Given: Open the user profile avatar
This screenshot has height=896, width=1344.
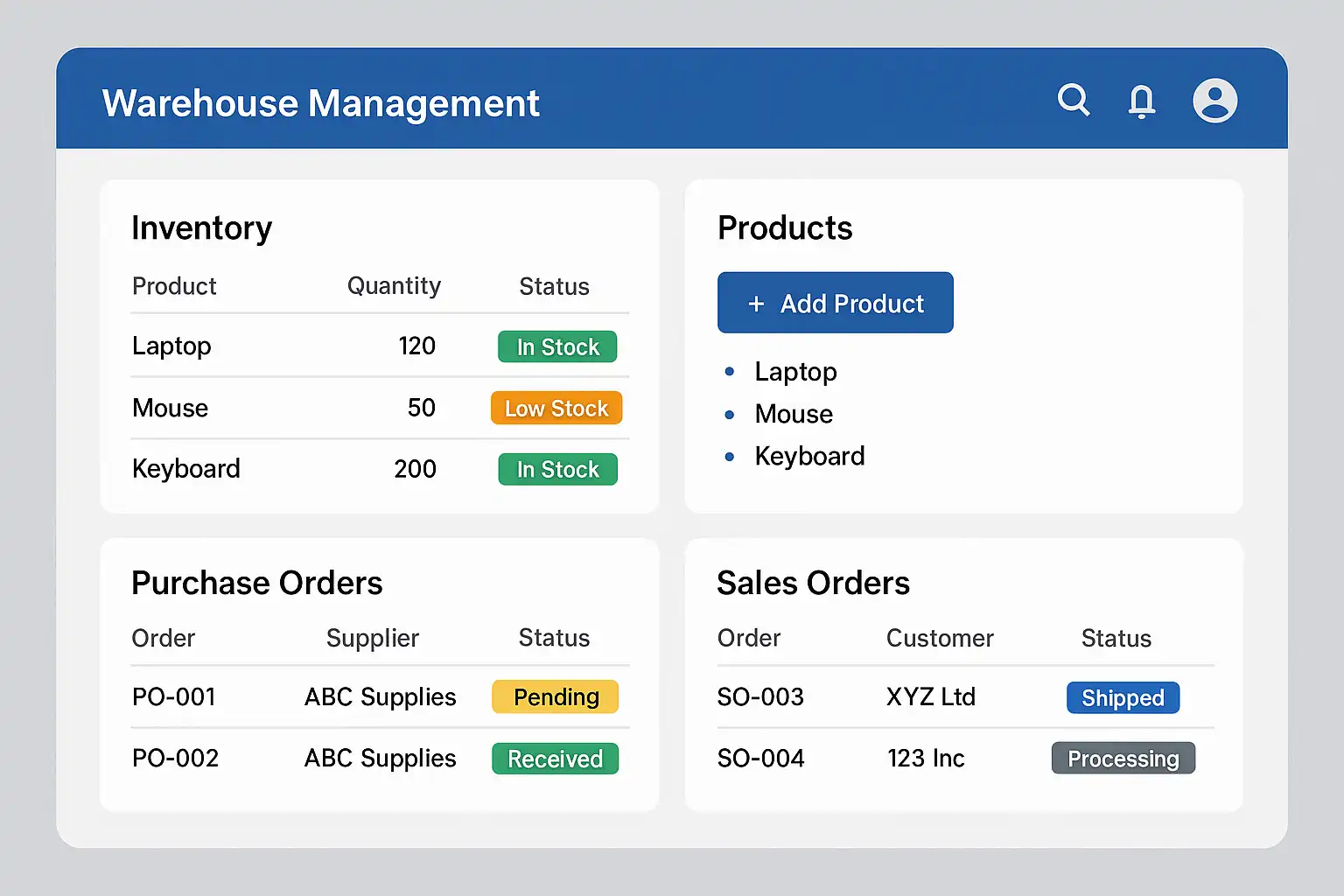Looking at the screenshot, I should [1214, 101].
